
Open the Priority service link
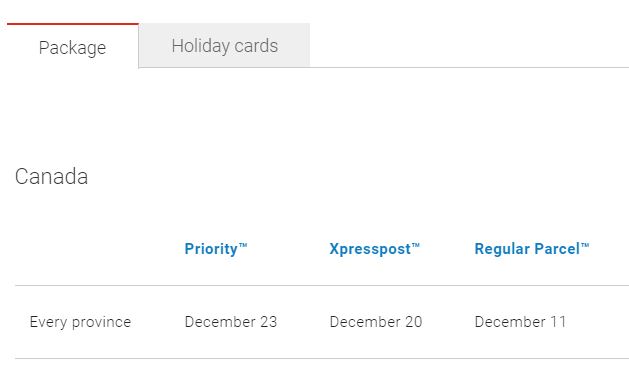(216, 249)
